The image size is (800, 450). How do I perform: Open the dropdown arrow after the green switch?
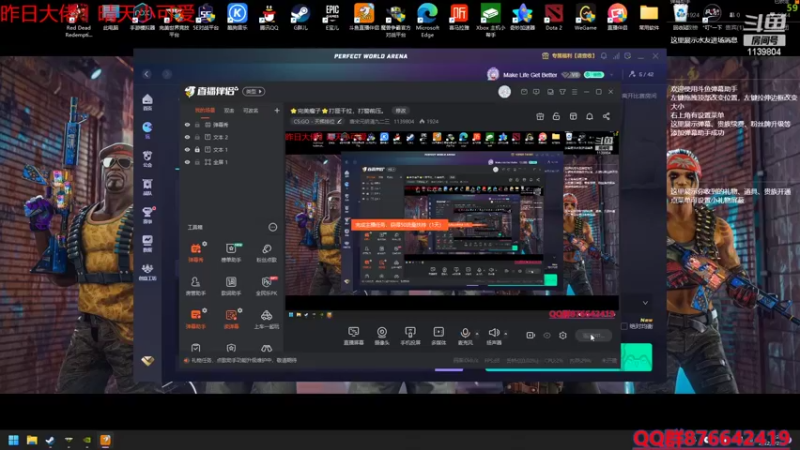(x=611, y=74)
